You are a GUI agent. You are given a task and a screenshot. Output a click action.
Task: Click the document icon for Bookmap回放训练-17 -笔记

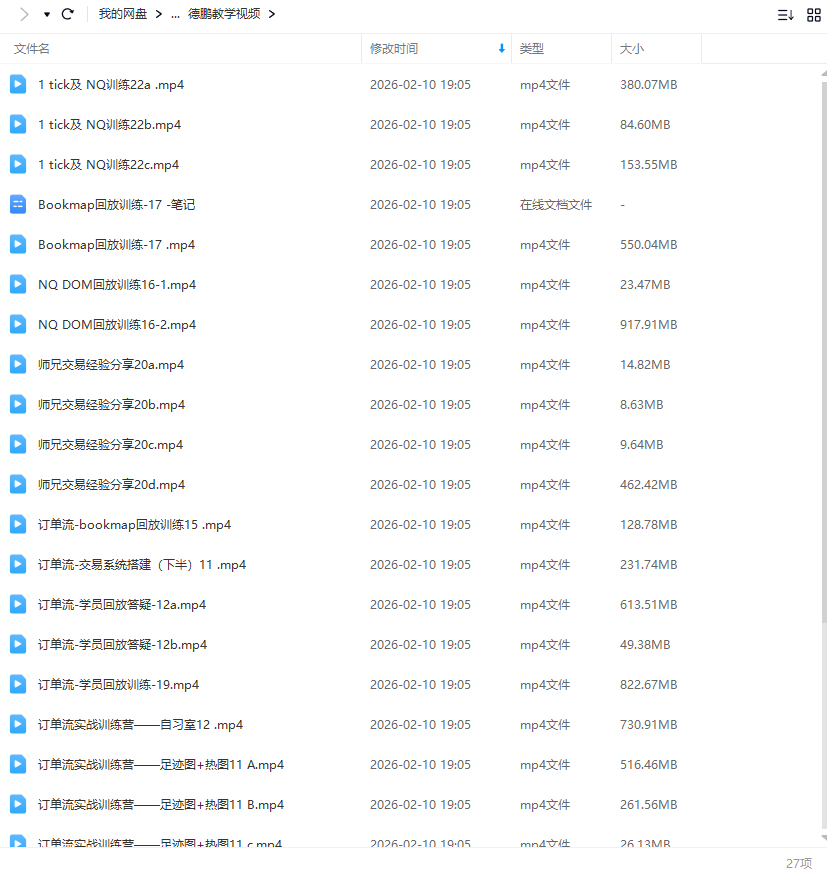tap(18, 205)
